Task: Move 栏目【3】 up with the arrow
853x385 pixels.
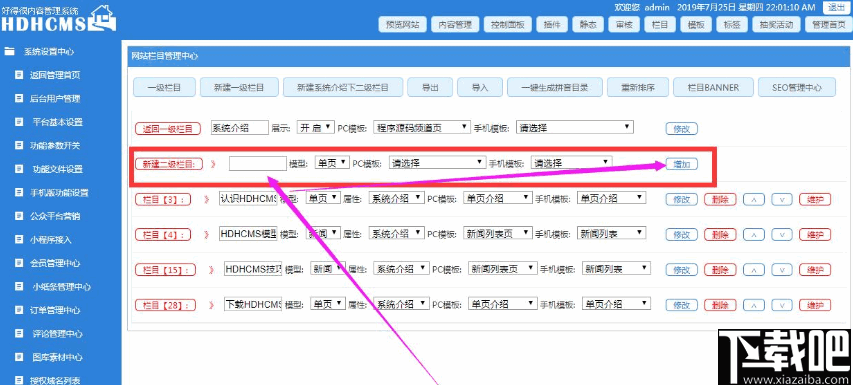Action: 753,200
